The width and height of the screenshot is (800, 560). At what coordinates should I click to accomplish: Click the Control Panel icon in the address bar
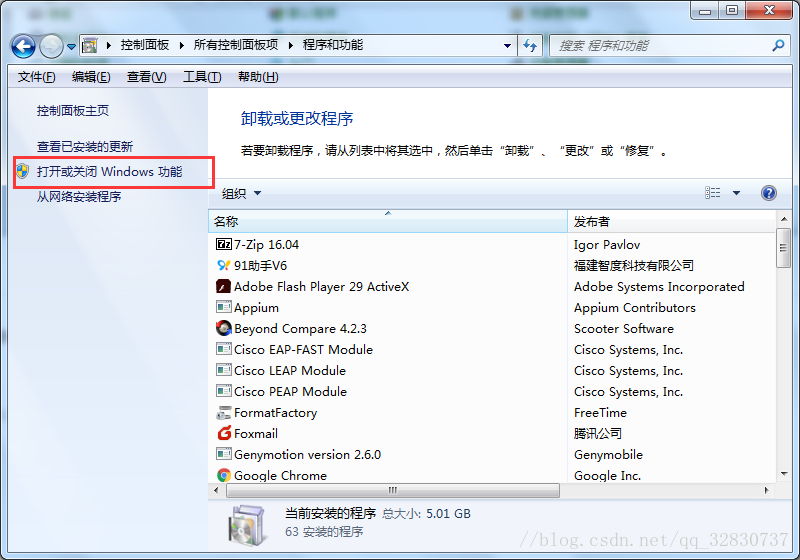(89, 45)
